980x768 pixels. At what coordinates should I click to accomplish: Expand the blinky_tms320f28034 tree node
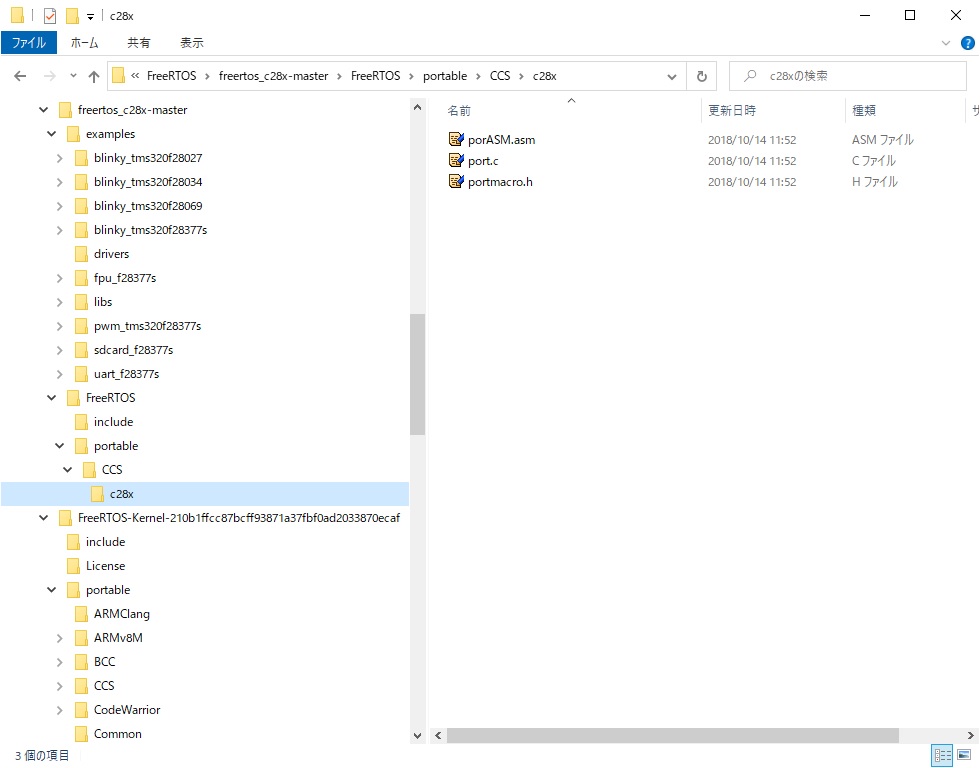click(59, 182)
